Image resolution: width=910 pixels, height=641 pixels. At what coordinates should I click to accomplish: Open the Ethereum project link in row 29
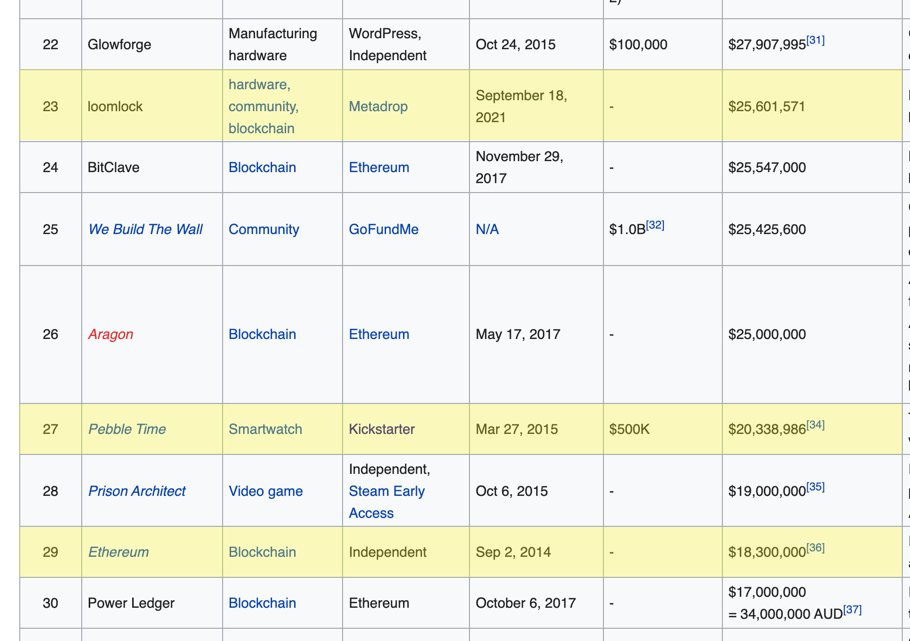[x=118, y=552]
